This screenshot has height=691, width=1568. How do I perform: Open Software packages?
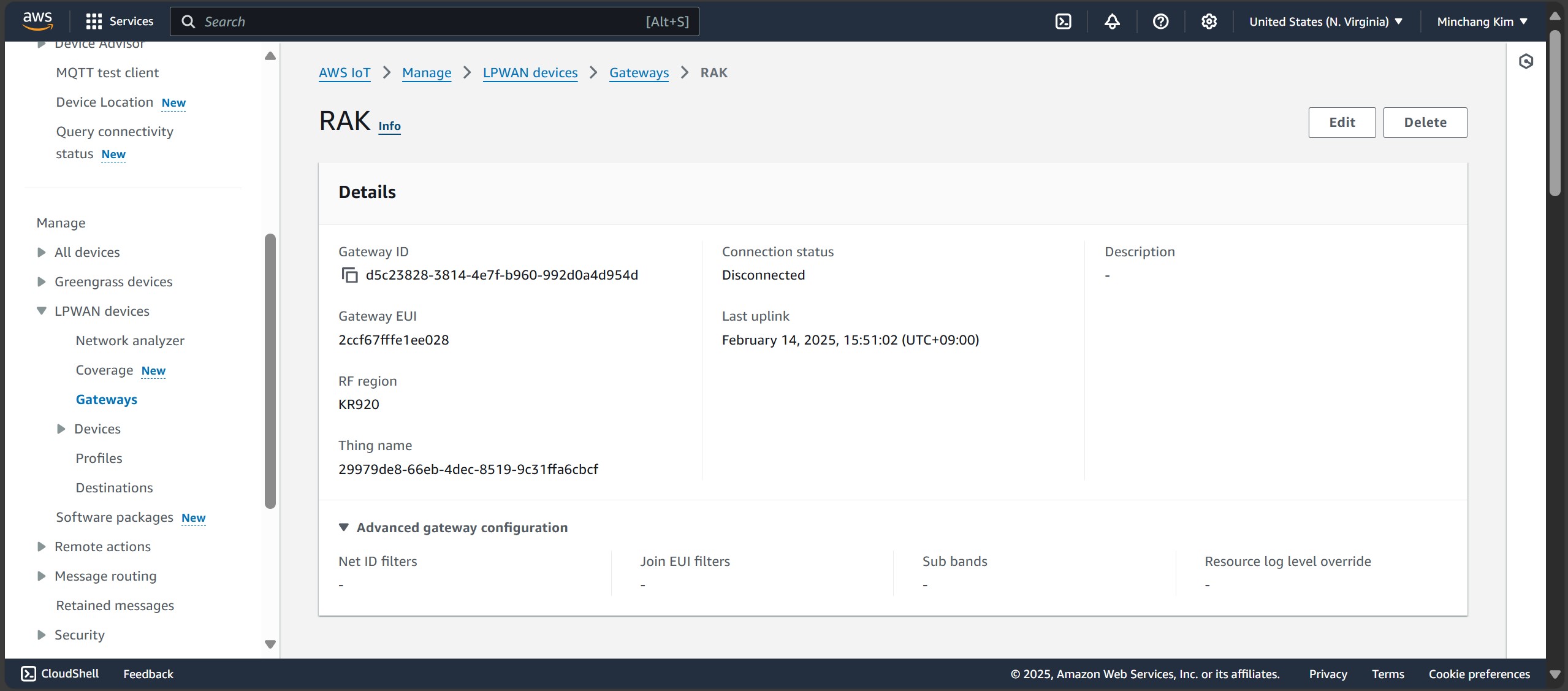[x=115, y=517]
